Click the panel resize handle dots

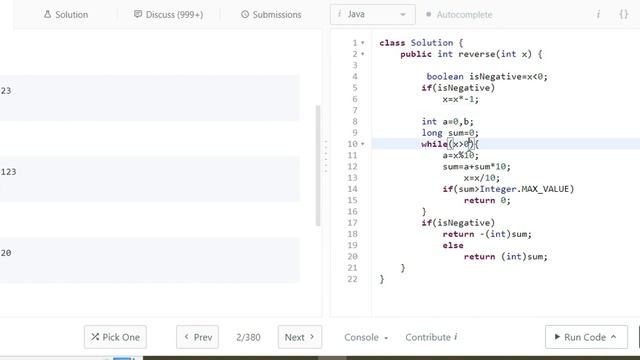tap(326, 156)
